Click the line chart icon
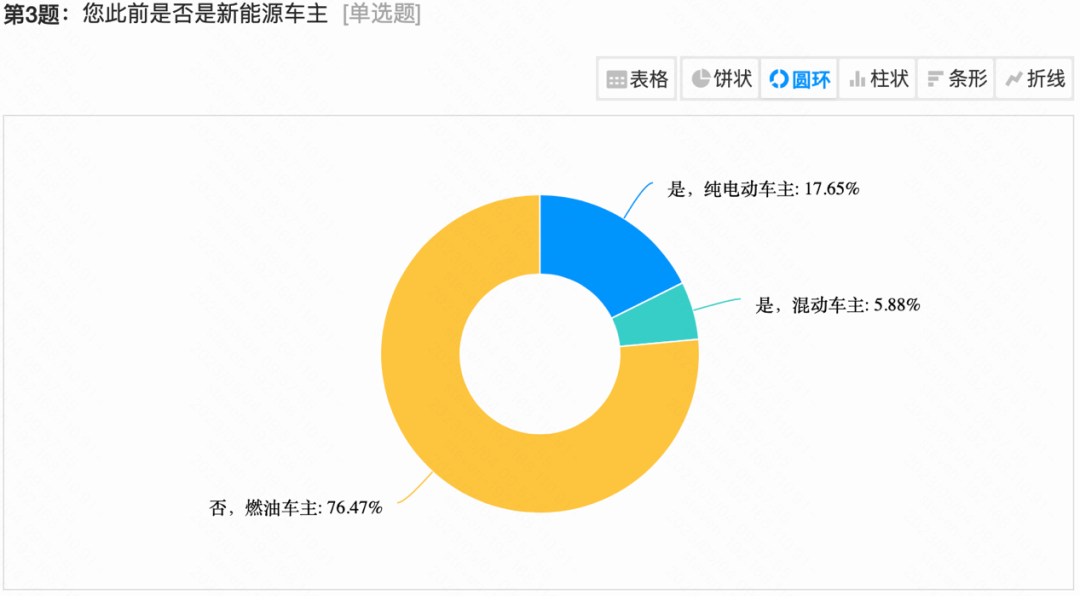This screenshot has height=596, width=1080. pos(1013,79)
